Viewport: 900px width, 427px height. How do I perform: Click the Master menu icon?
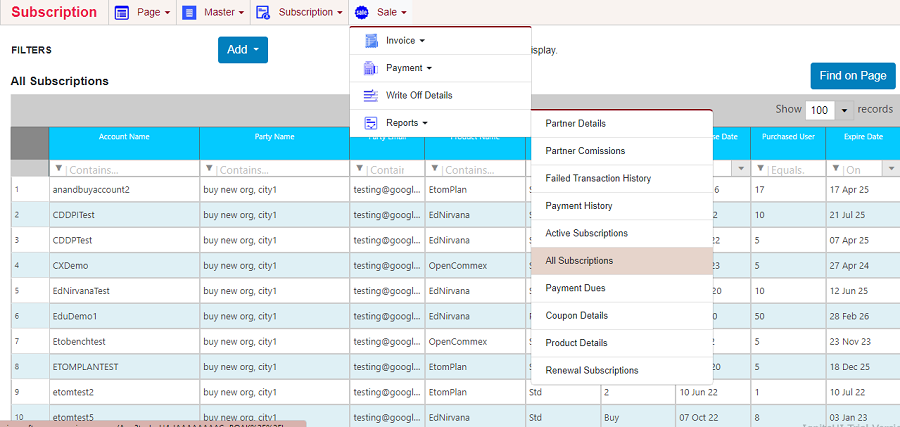coord(189,13)
